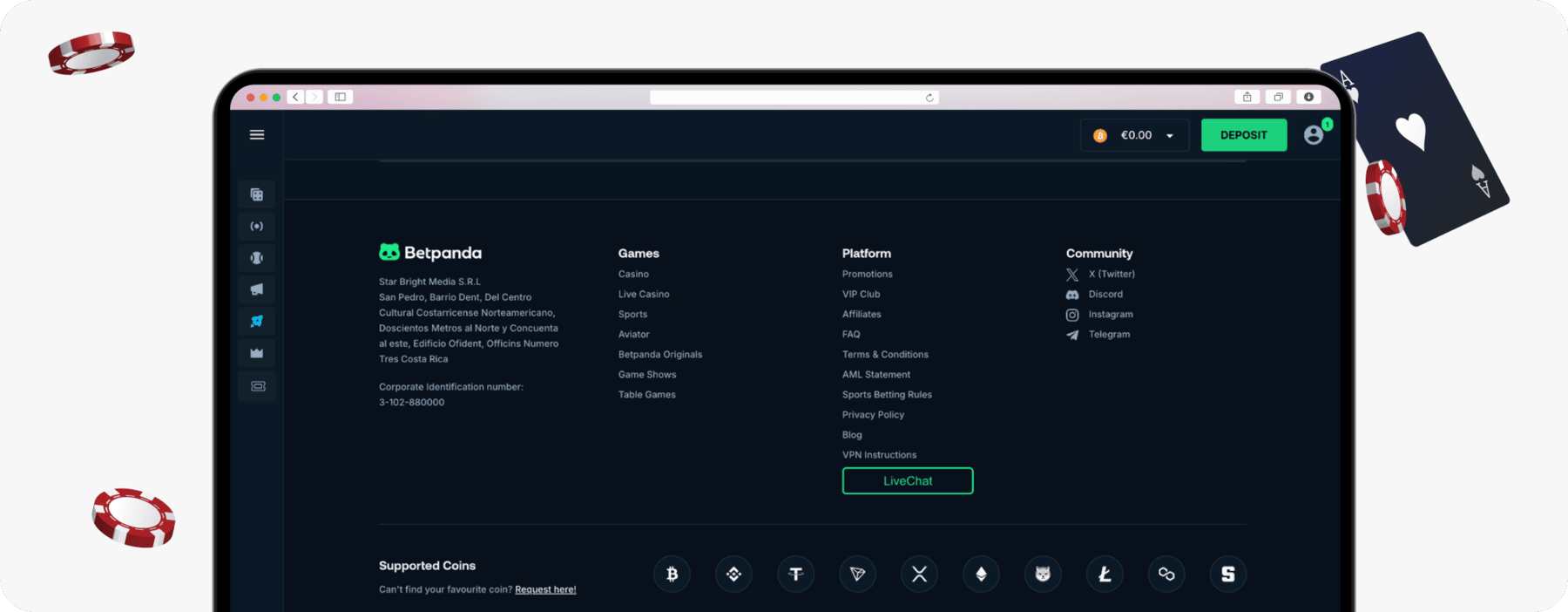1568x612 pixels.
Task: Open the browser downloads button
Action: (1308, 97)
